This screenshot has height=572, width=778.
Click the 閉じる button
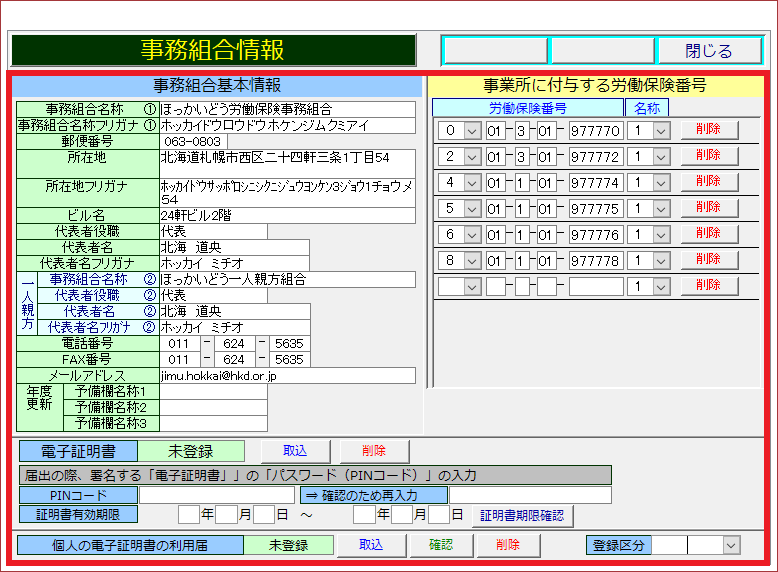[708, 51]
